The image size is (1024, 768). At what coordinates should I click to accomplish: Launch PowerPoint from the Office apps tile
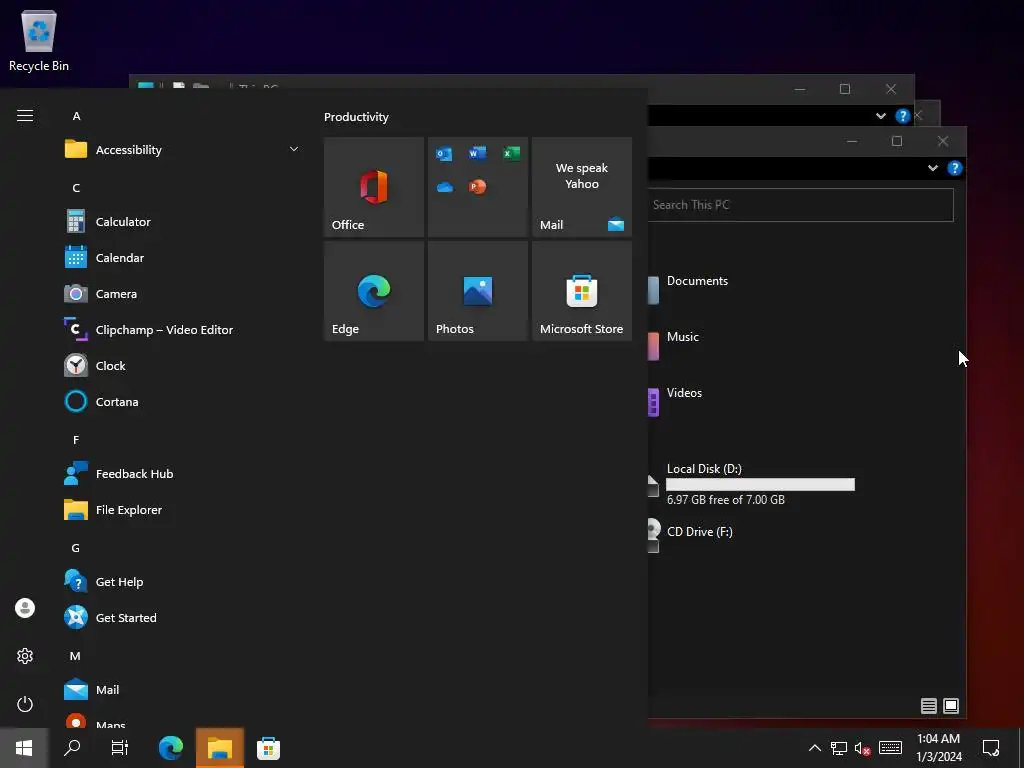(477, 187)
